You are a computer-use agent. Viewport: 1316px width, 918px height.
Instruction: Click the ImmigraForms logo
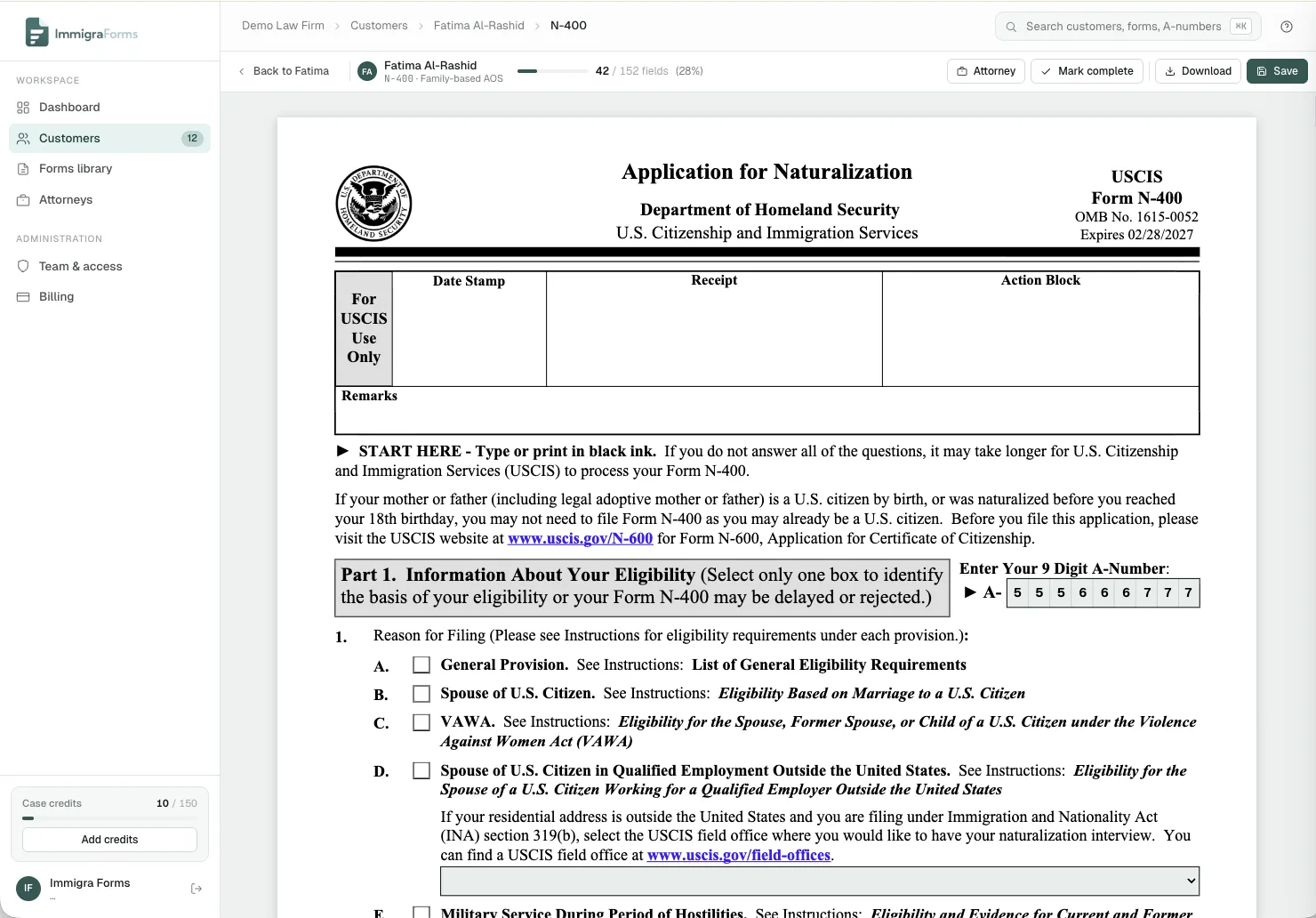point(81,33)
